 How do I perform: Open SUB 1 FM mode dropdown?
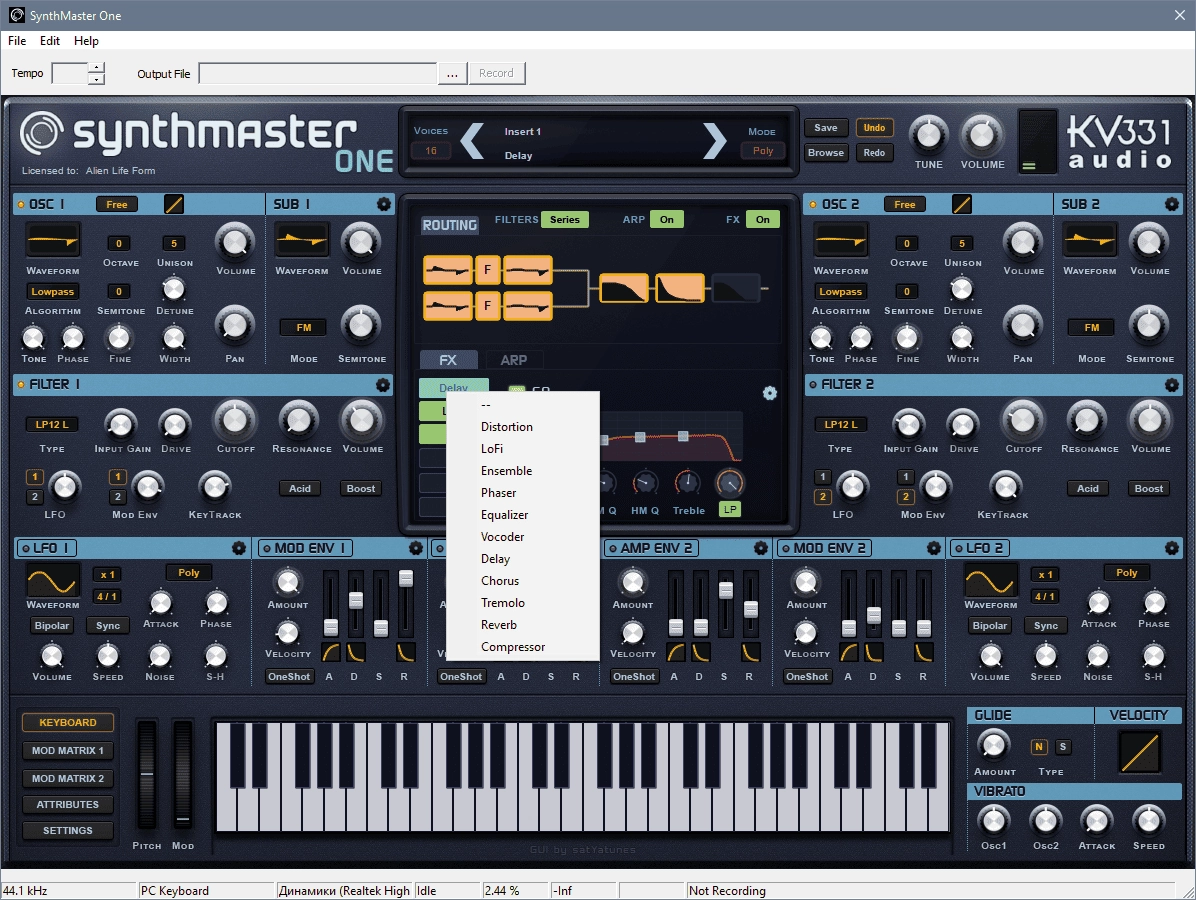point(304,328)
